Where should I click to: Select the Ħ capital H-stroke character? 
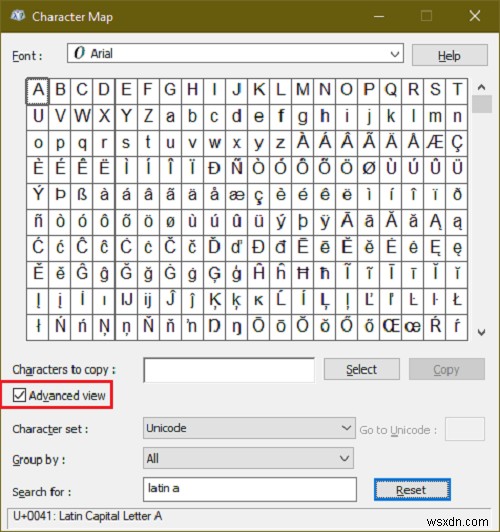[x=303, y=274]
